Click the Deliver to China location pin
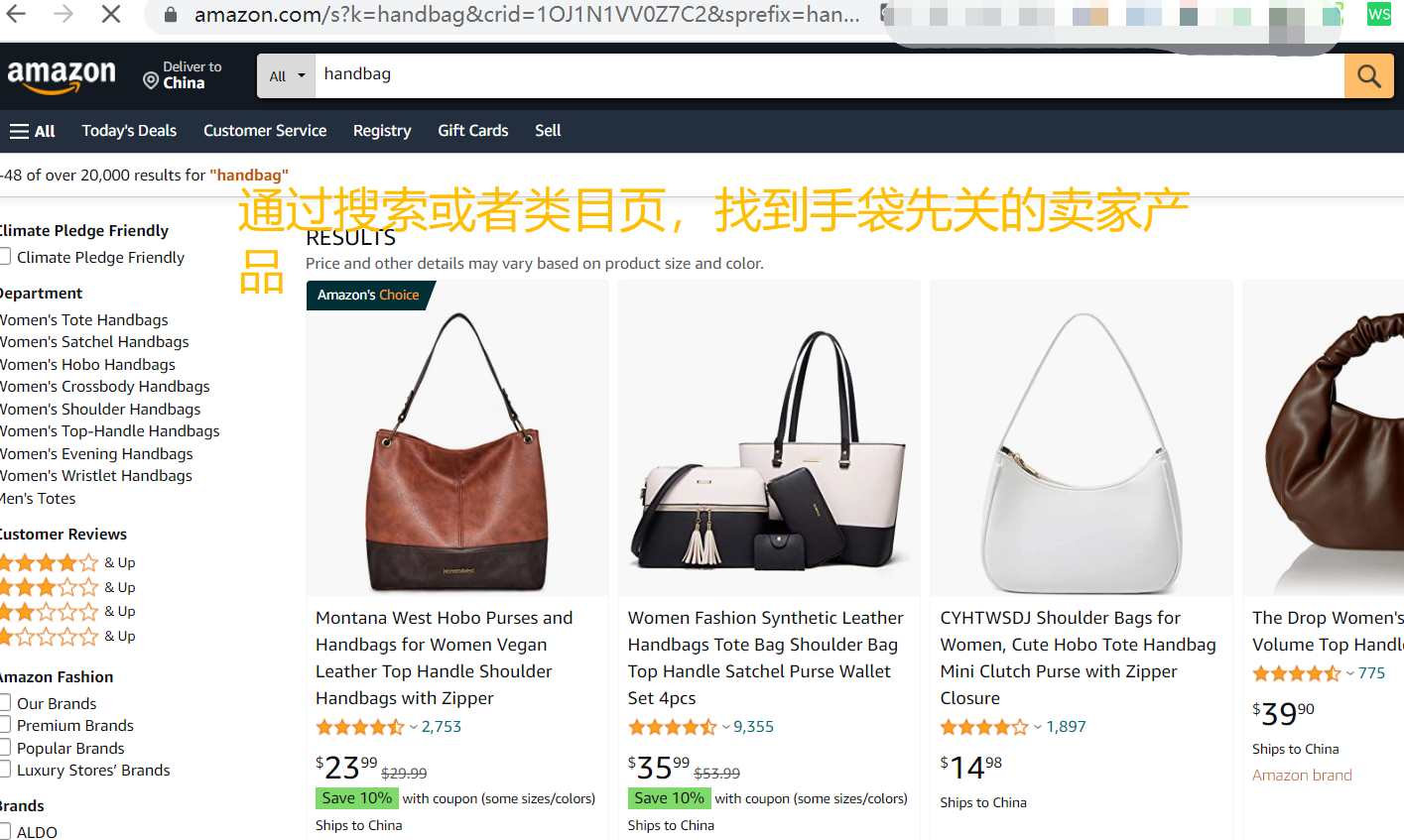Image resolution: width=1404 pixels, height=840 pixels. click(x=151, y=80)
